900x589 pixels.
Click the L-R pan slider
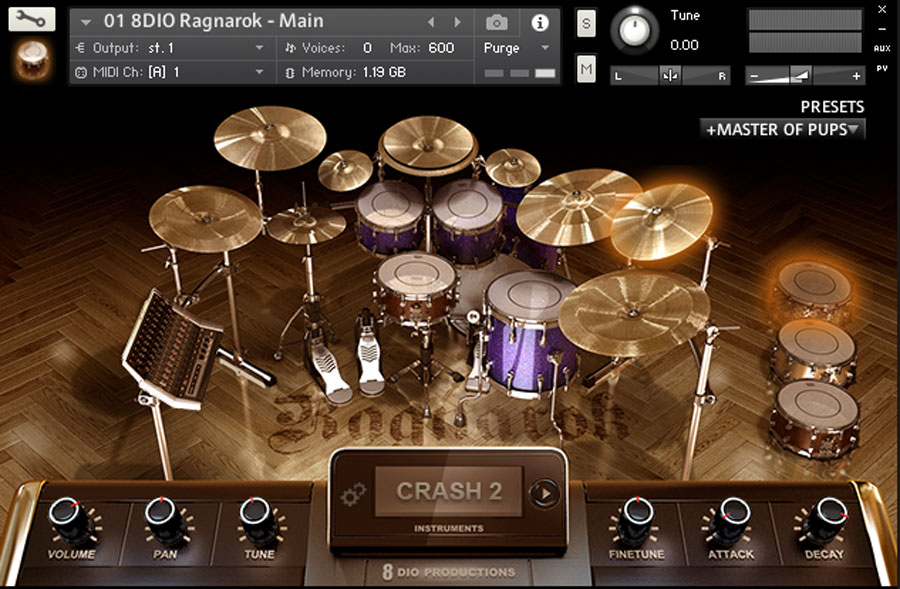670,75
